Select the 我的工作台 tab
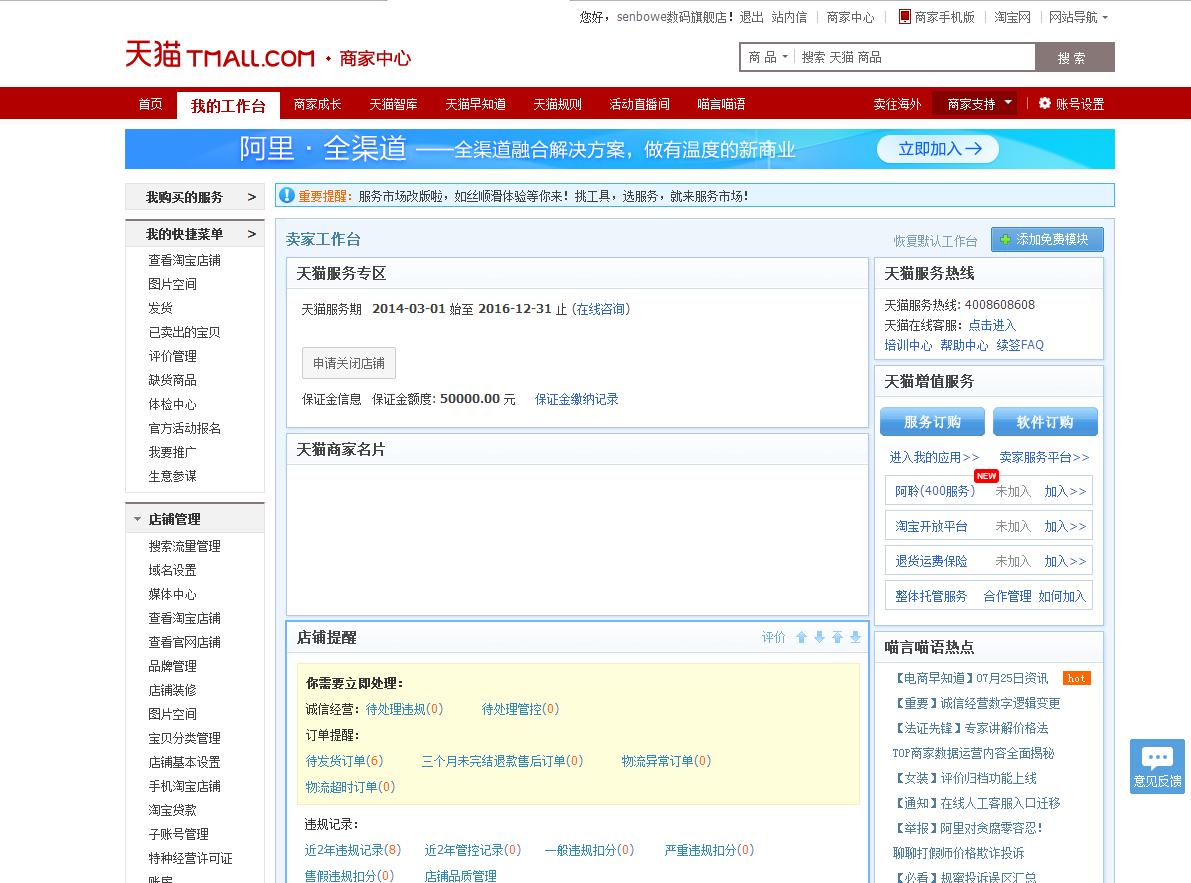The height and width of the screenshot is (883, 1191). click(x=228, y=106)
